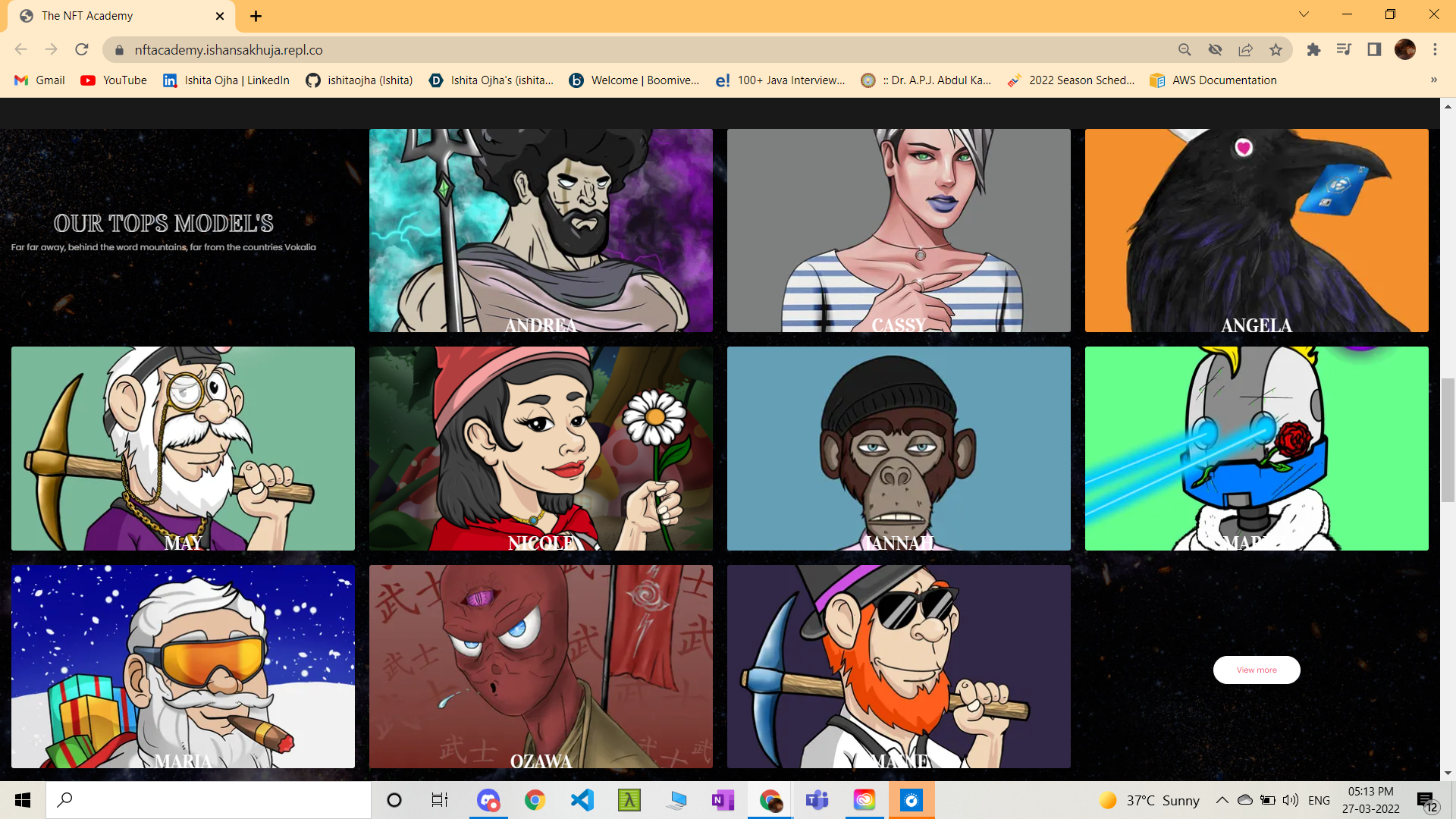This screenshot has width=1456, height=819.
Task: Click the page vertical scrollbar thumb
Action: (x=1448, y=440)
